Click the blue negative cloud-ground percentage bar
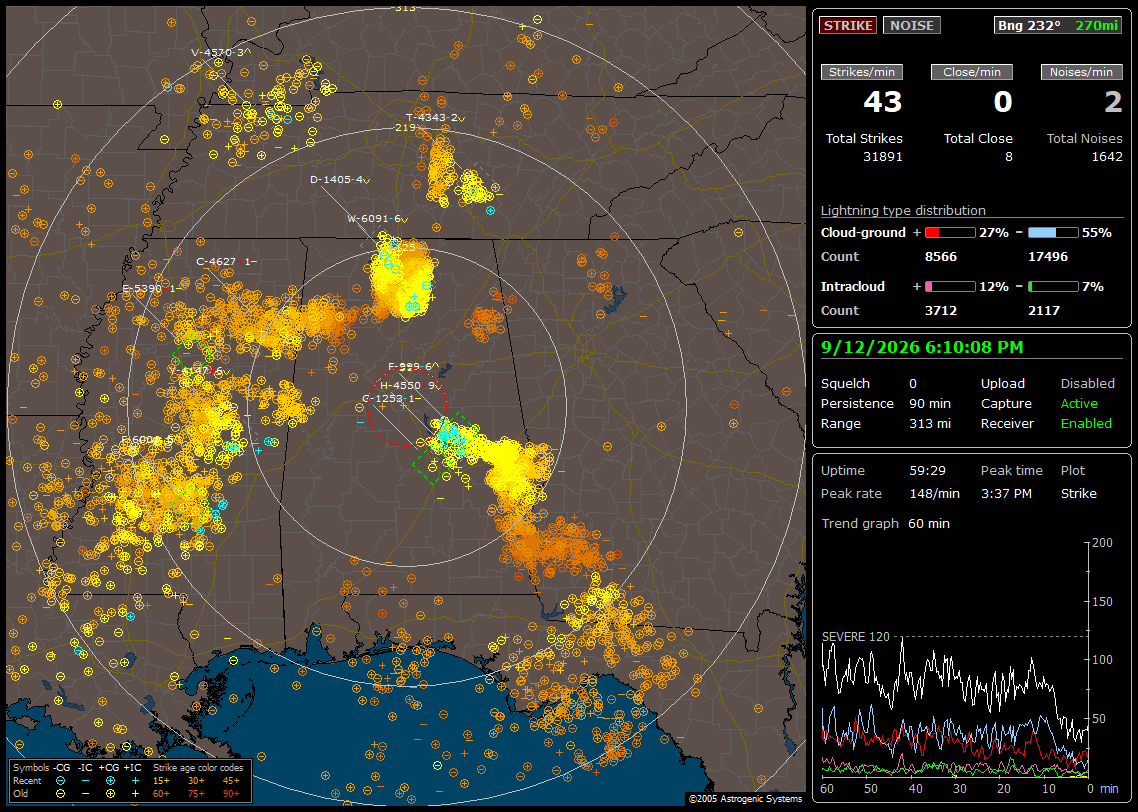The width and height of the screenshot is (1138, 812). pos(1053,233)
